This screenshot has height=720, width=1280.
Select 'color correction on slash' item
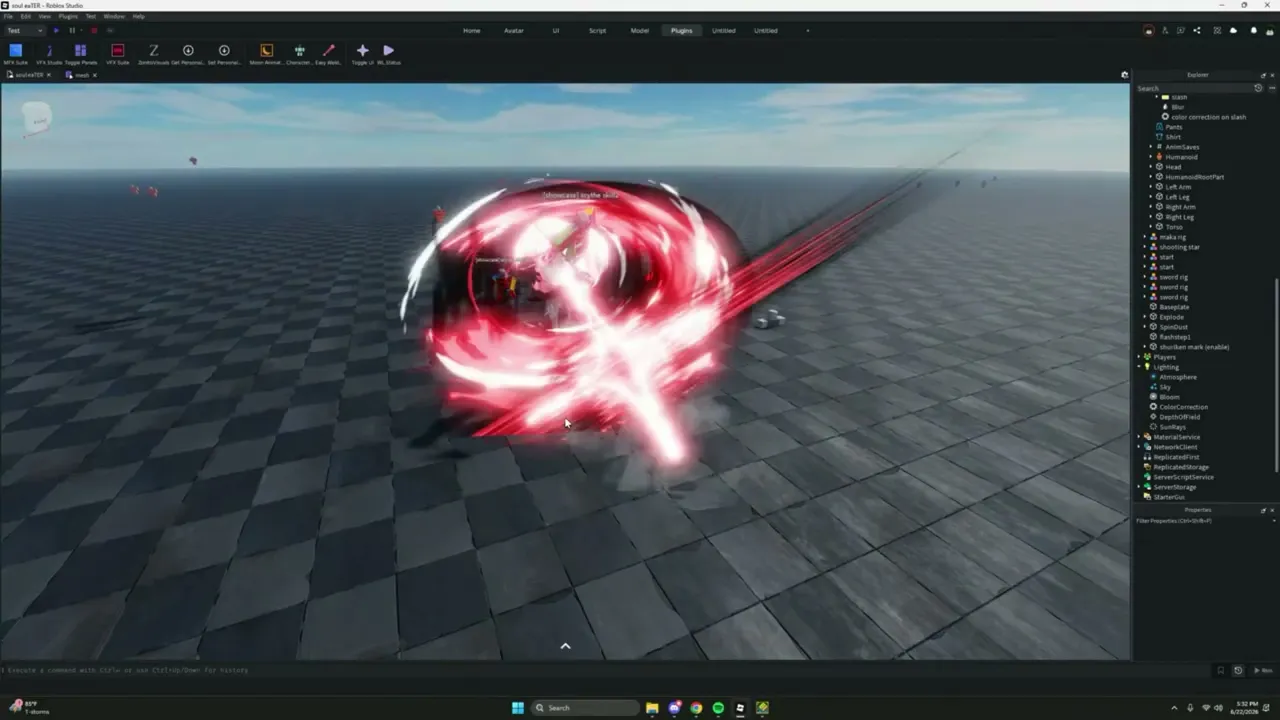(1208, 117)
